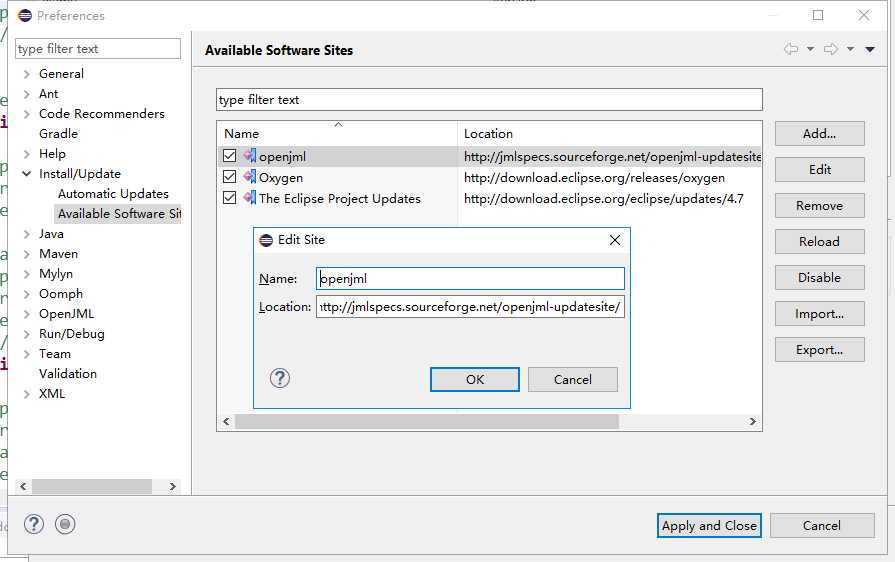Click the Reload button
The height and width of the screenshot is (562, 895).
coord(820,241)
